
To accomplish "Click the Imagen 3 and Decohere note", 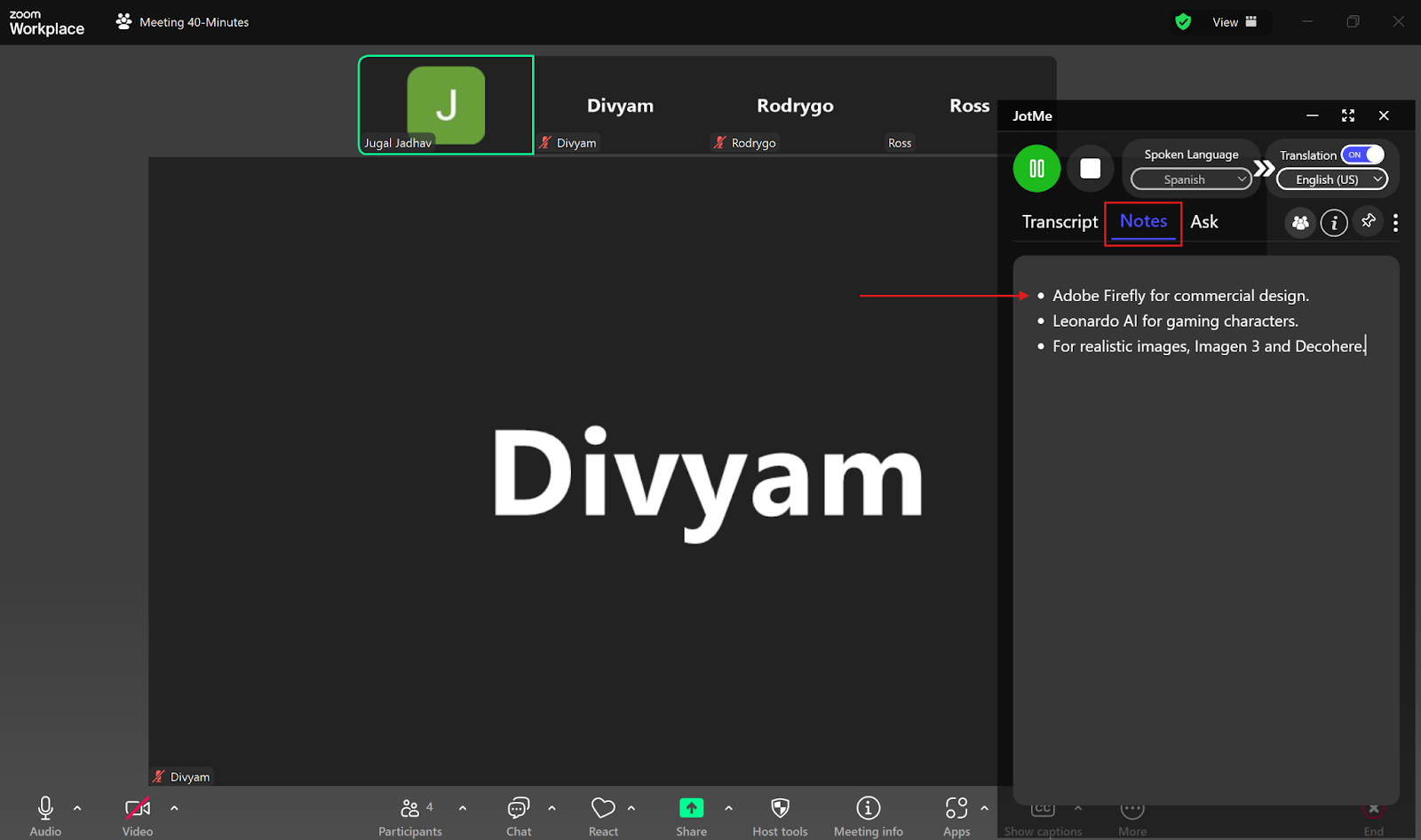I will (1209, 346).
